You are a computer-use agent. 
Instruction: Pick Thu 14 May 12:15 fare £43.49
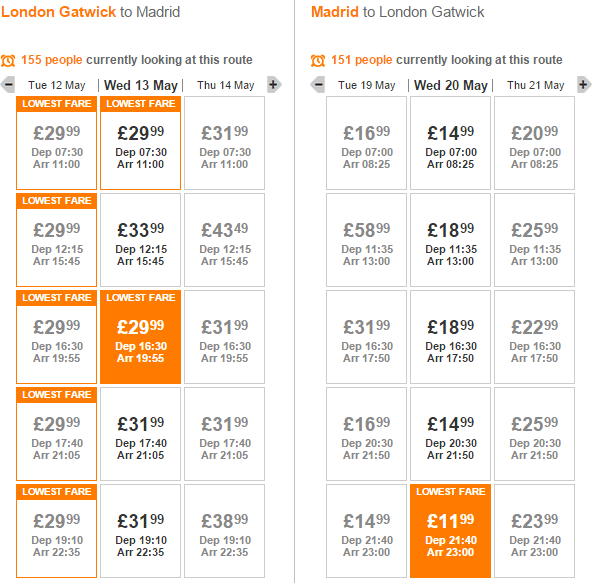(x=225, y=240)
